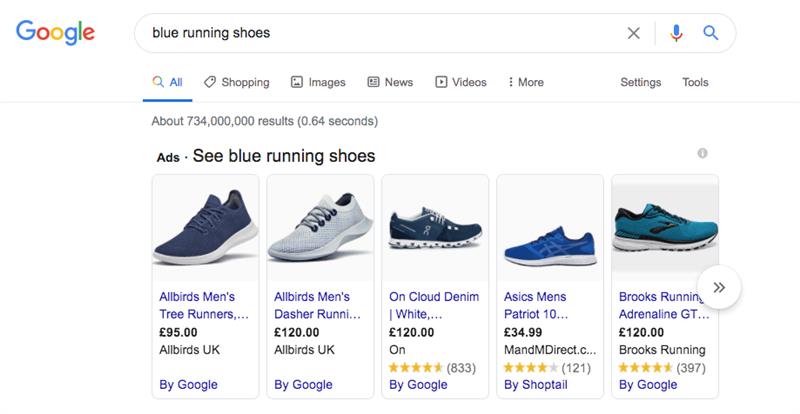Click the By Shoptail link
The image size is (800, 414).
(x=536, y=385)
